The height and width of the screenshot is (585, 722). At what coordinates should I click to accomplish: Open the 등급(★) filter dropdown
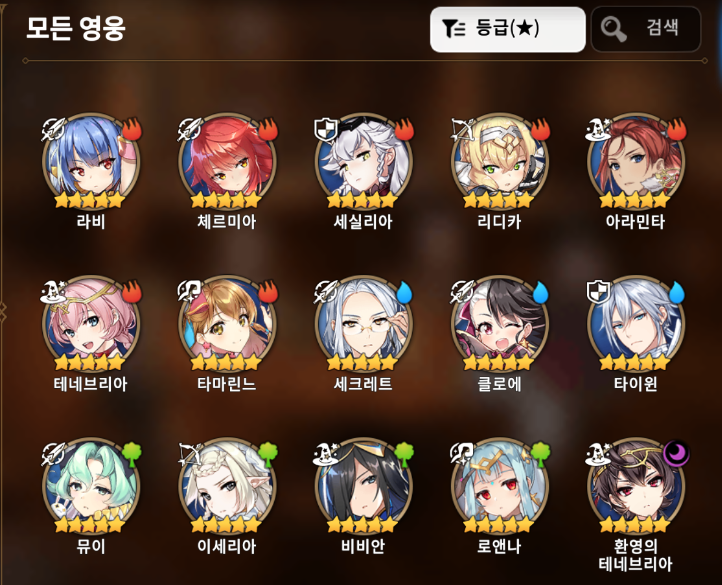click(x=507, y=29)
